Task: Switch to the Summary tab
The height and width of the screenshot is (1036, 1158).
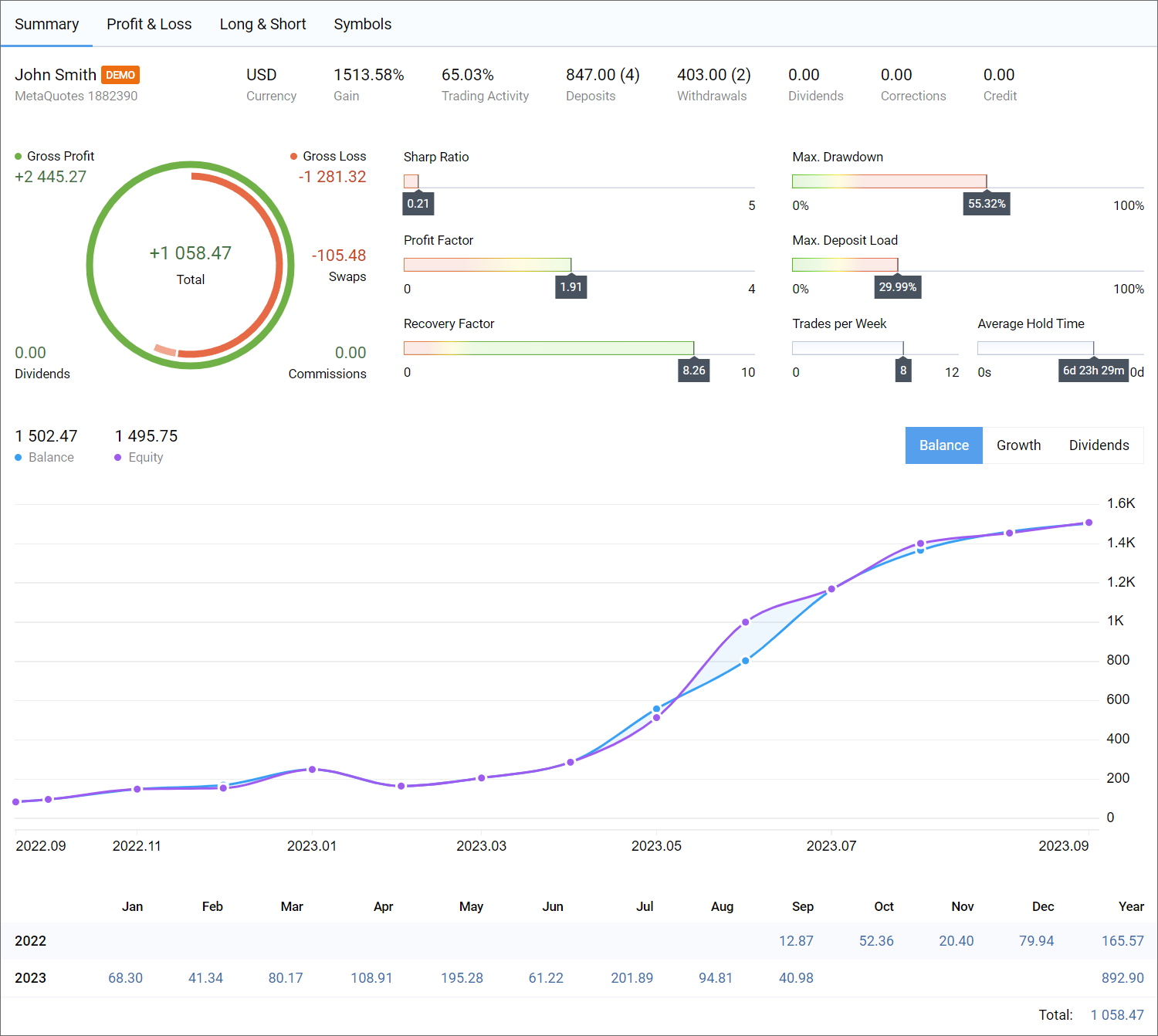Action: pos(47,24)
